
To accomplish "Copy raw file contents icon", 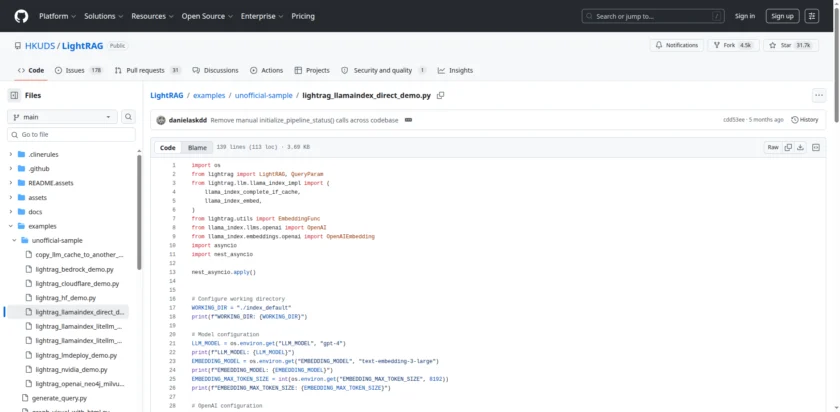I will point(788,147).
